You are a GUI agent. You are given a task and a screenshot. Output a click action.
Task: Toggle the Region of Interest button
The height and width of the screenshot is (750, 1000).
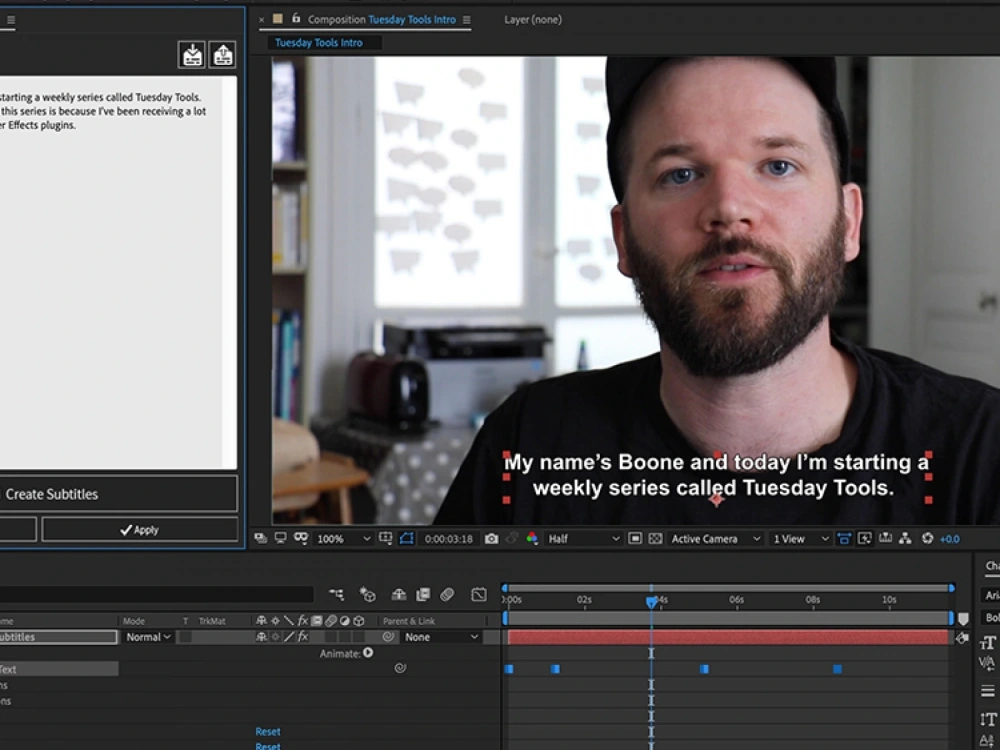pos(635,539)
